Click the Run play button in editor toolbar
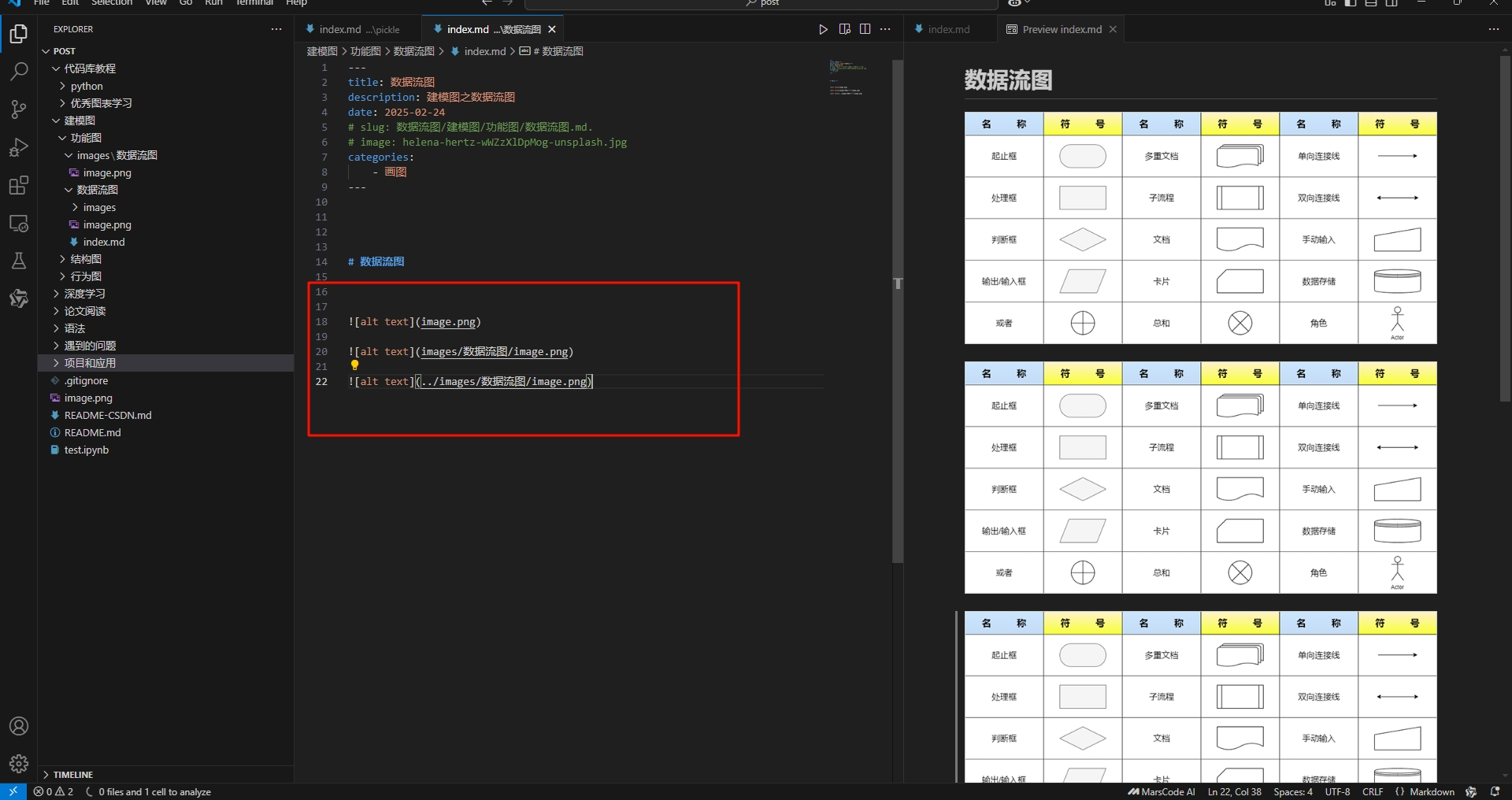The height and width of the screenshot is (800, 1512). (823, 29)
